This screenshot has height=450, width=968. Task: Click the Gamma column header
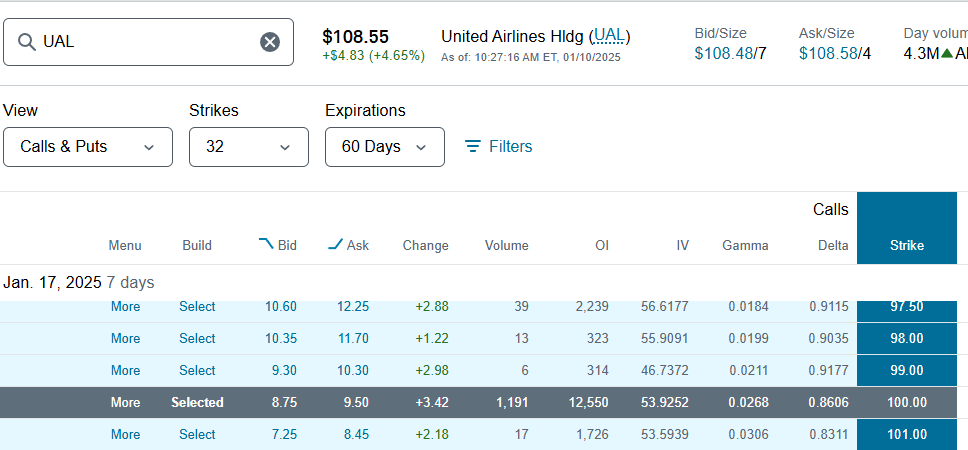tap(745, 246)
